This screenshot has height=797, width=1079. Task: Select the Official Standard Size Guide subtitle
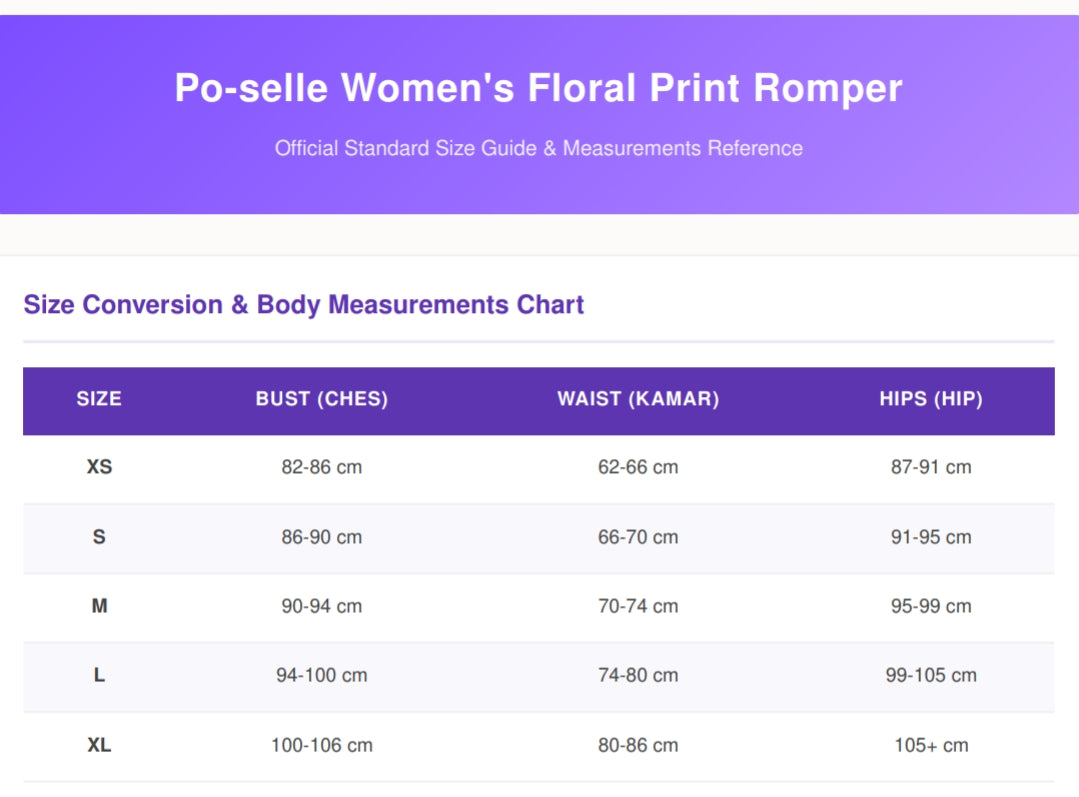[539, 148]
